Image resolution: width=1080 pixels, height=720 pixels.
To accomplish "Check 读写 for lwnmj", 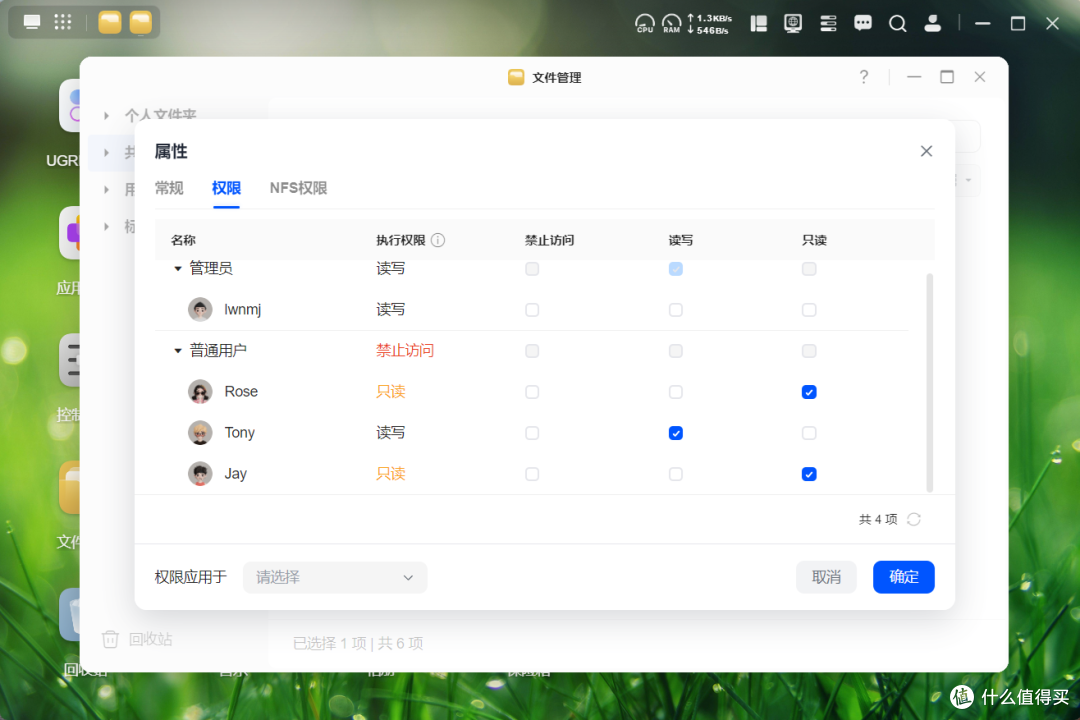I will click(x=676, y=310).
